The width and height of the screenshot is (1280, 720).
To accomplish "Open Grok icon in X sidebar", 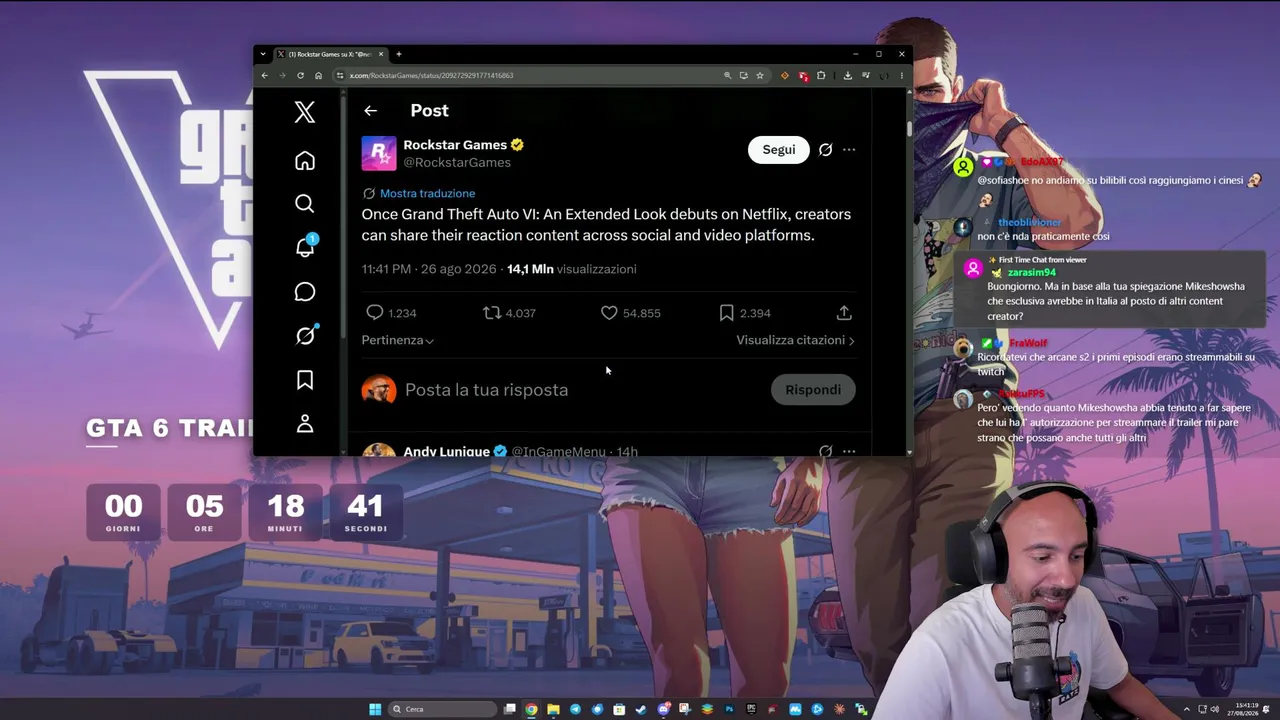I will [305, 336].
